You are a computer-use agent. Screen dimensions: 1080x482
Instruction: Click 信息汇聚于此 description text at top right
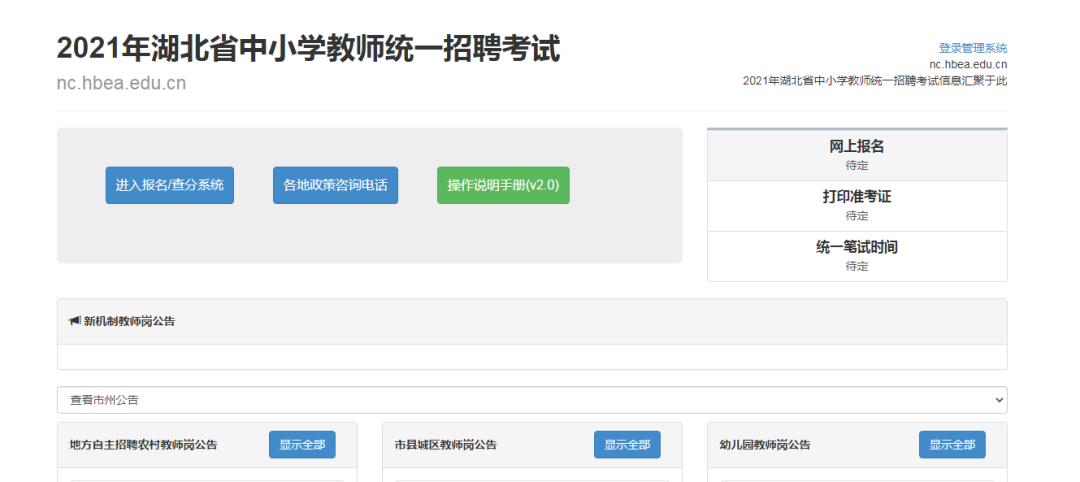875,81
